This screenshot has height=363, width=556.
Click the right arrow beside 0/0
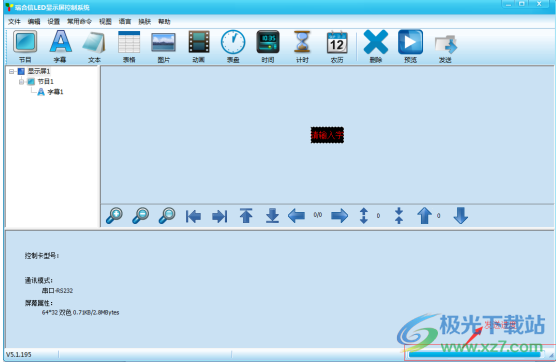pyautogui.click(x=339, y=216)
